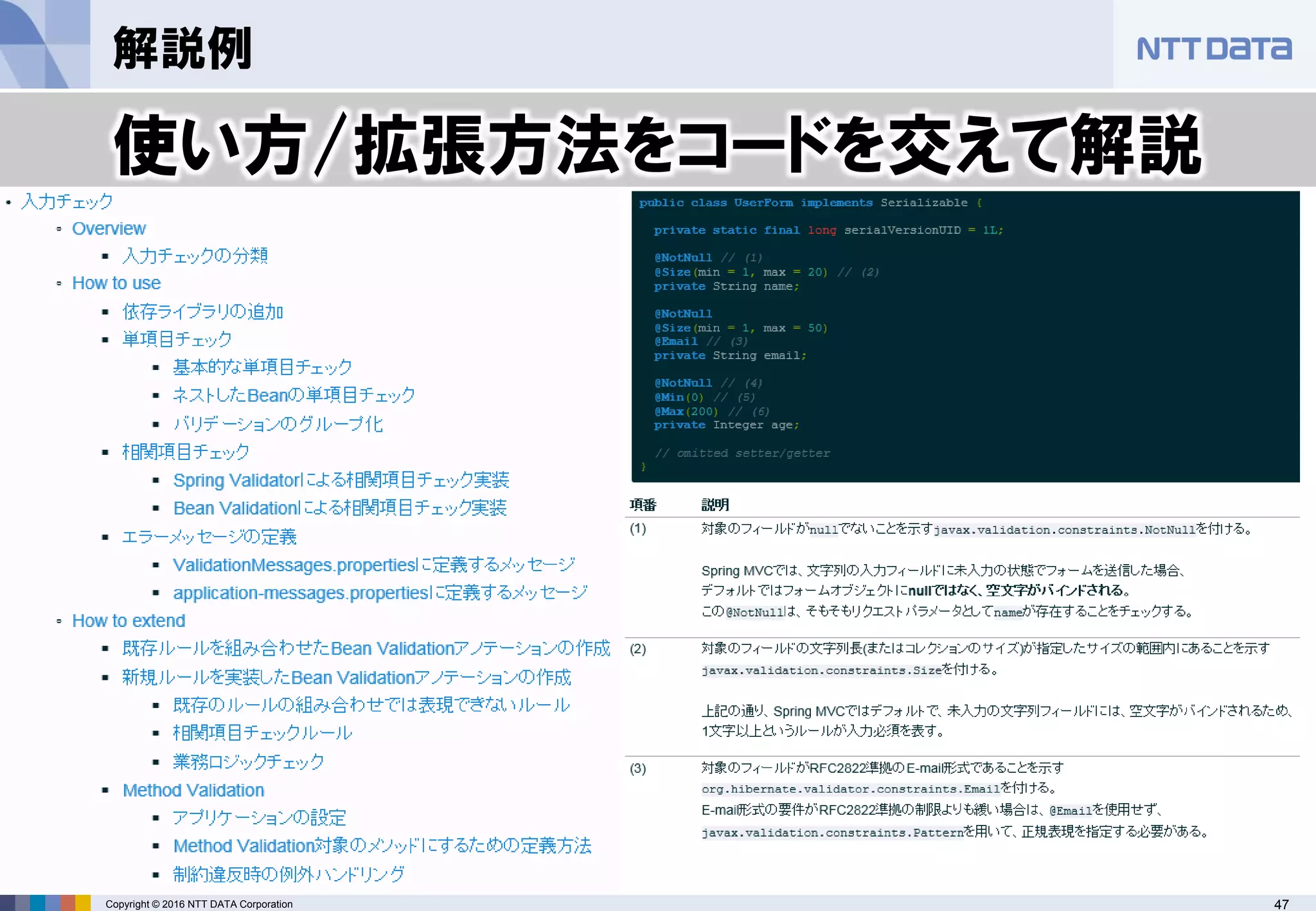Open 相関項目チェック link under How to use
Screen dimensions: 1316x911
point(186,452)
